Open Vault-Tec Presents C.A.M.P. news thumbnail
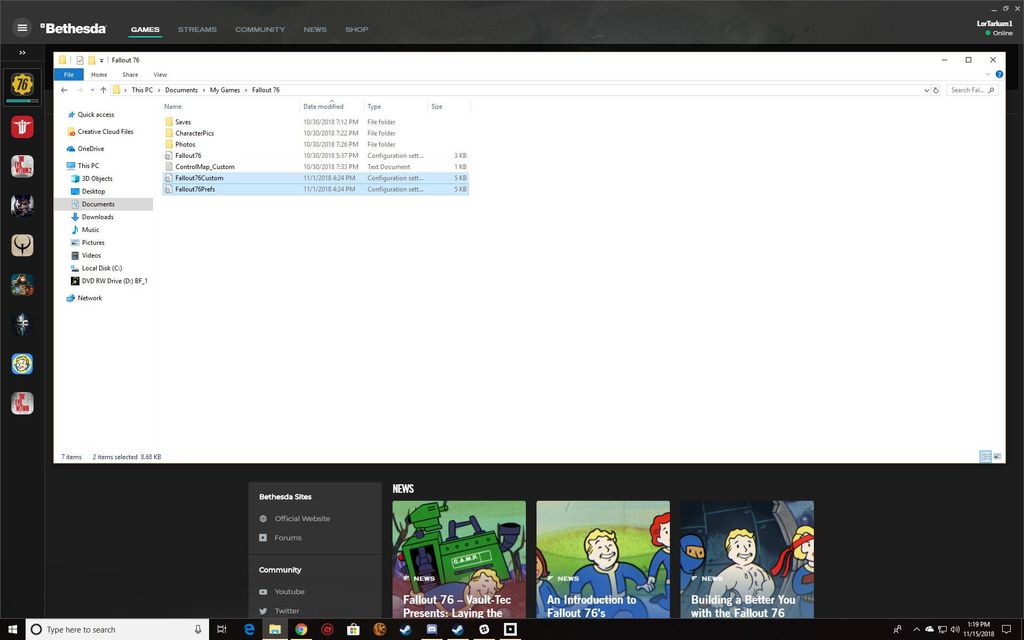1024x640 pixels. (x=459, y=560)
